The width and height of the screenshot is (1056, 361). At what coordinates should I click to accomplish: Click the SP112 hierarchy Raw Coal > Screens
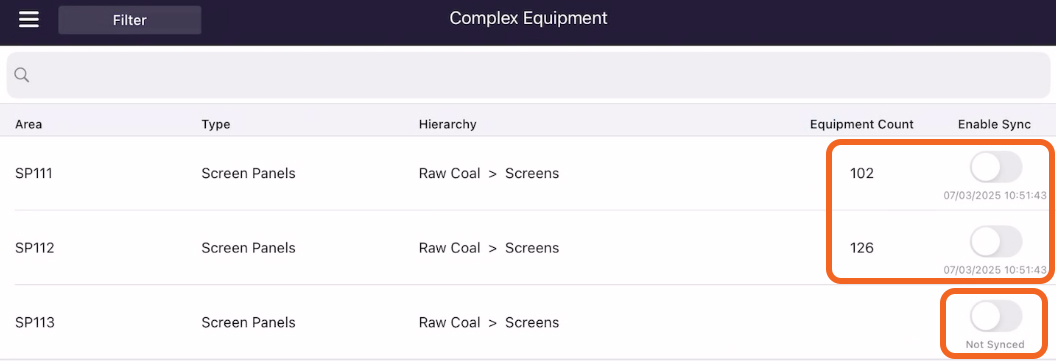(489, 248)
